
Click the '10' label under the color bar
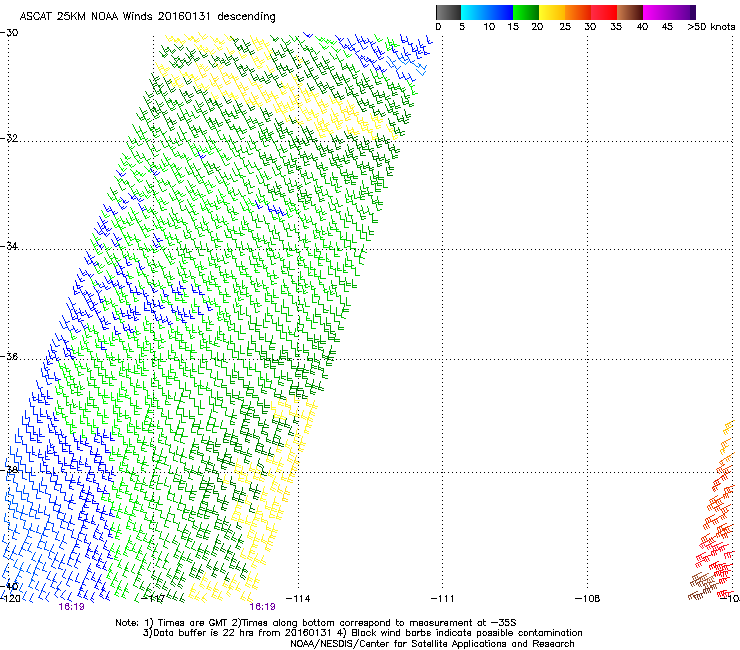[489, 27]
